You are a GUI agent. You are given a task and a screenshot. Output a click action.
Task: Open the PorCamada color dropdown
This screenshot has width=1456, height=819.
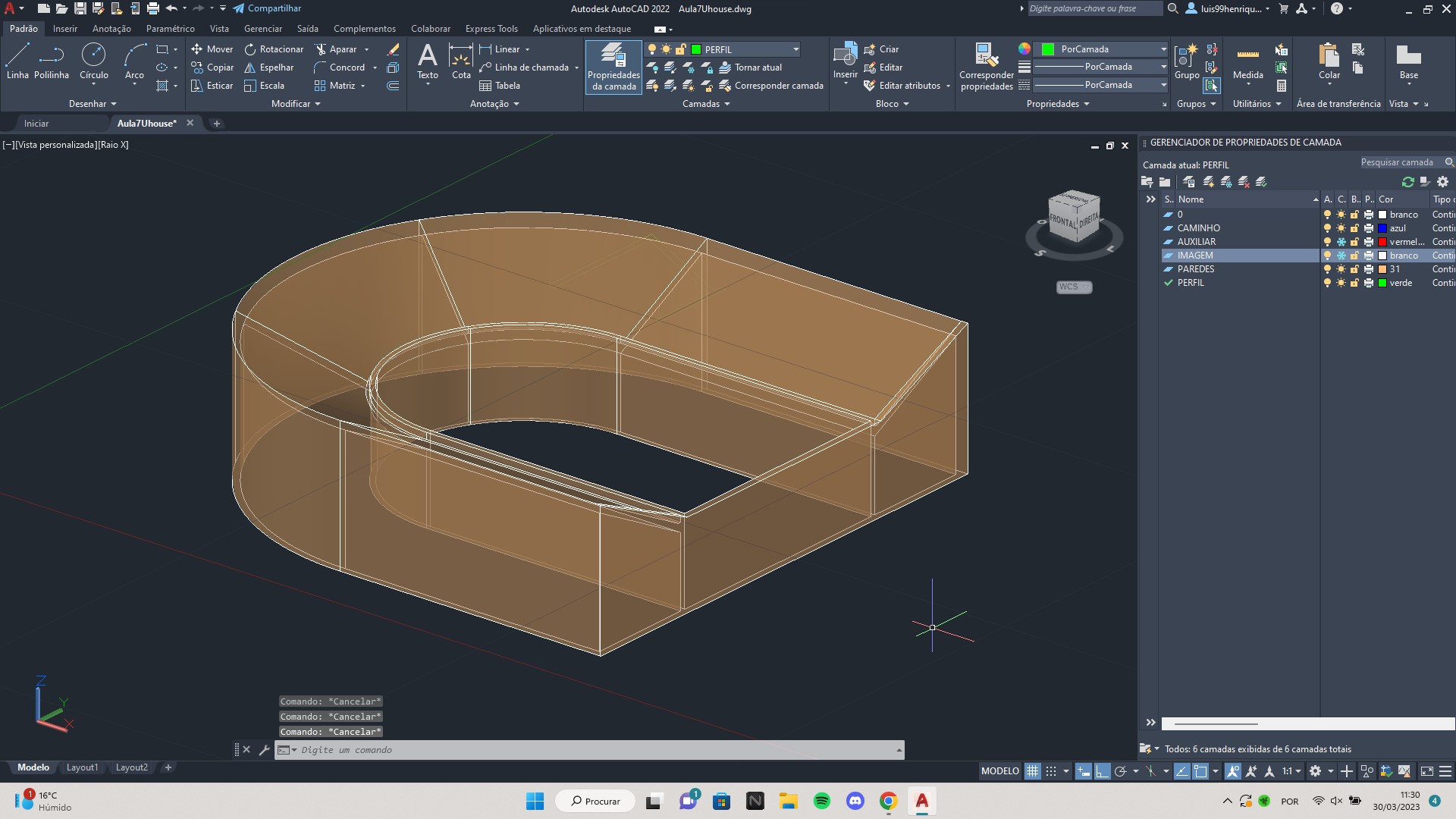[1163, 49]
